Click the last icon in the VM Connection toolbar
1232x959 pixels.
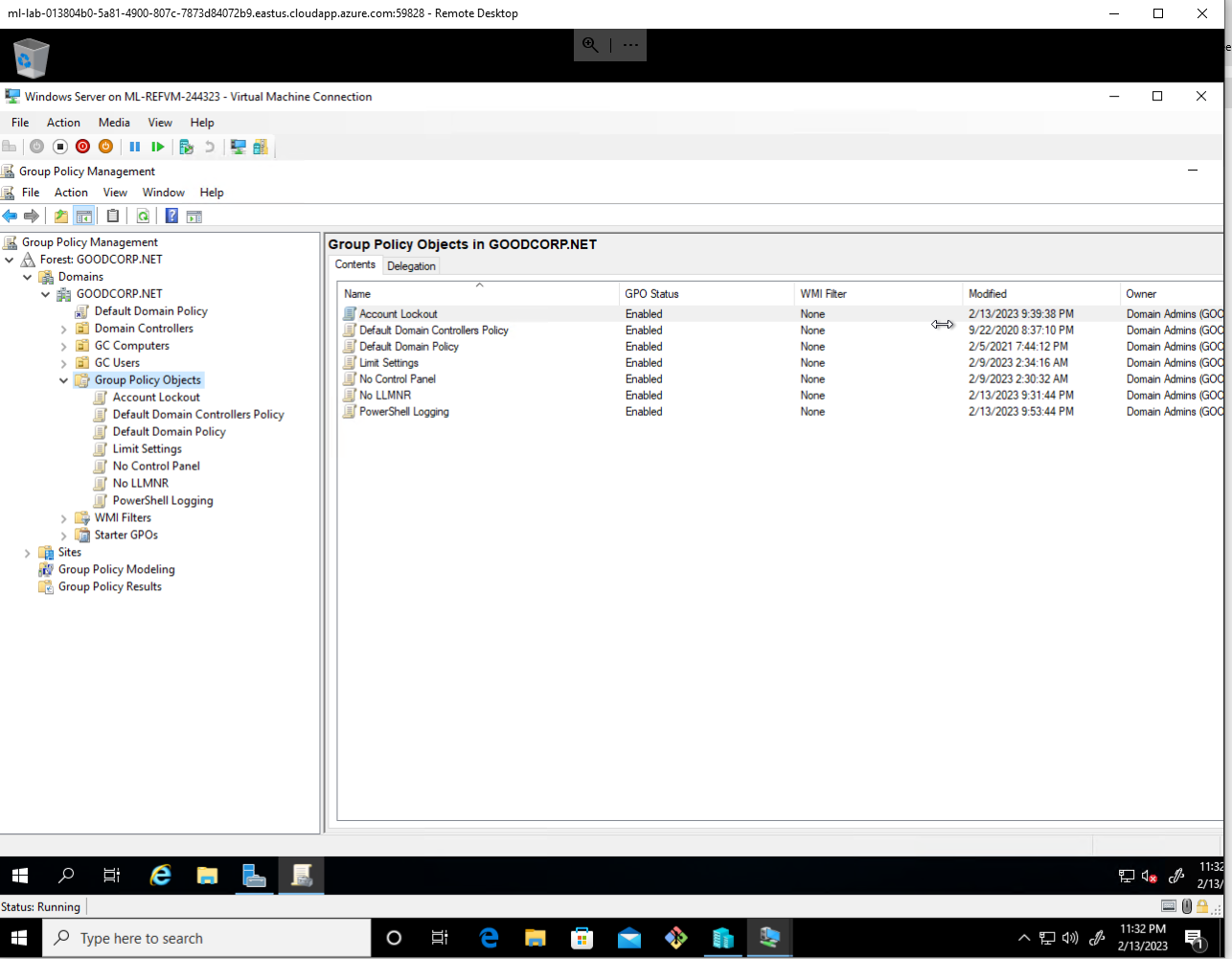point(261,147)
